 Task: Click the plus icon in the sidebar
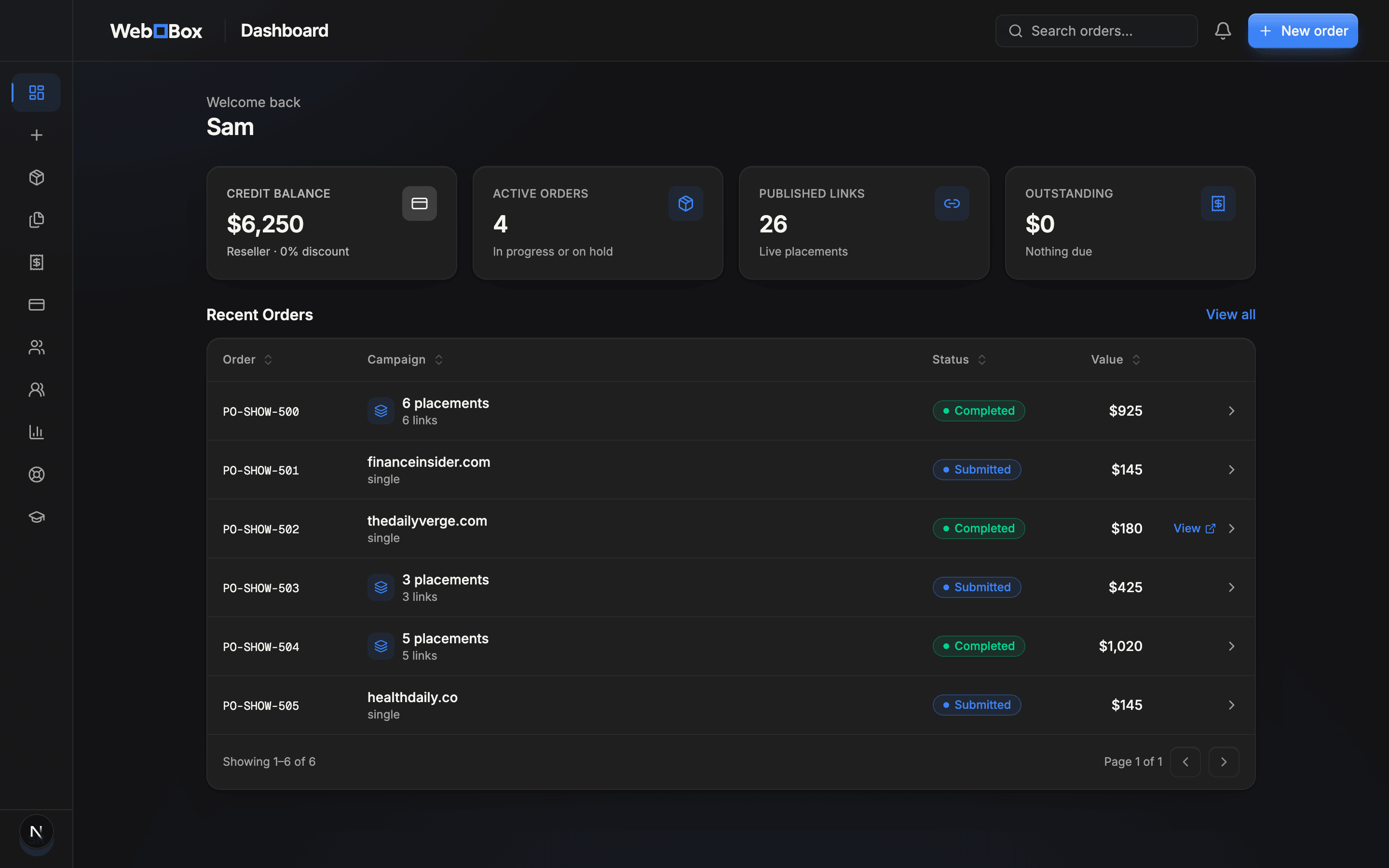point(36,135)
